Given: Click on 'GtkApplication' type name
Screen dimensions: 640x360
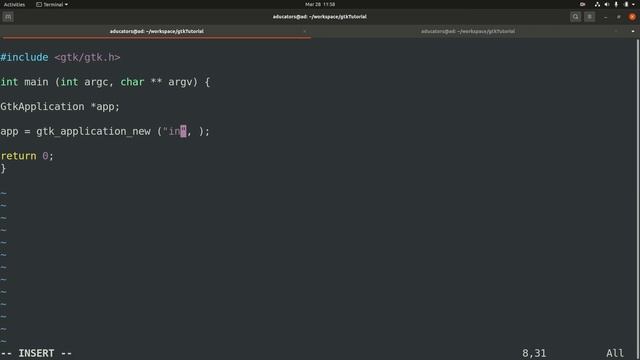Looking at the screenshot, I should pyautogui.click(x=42, y=107).
